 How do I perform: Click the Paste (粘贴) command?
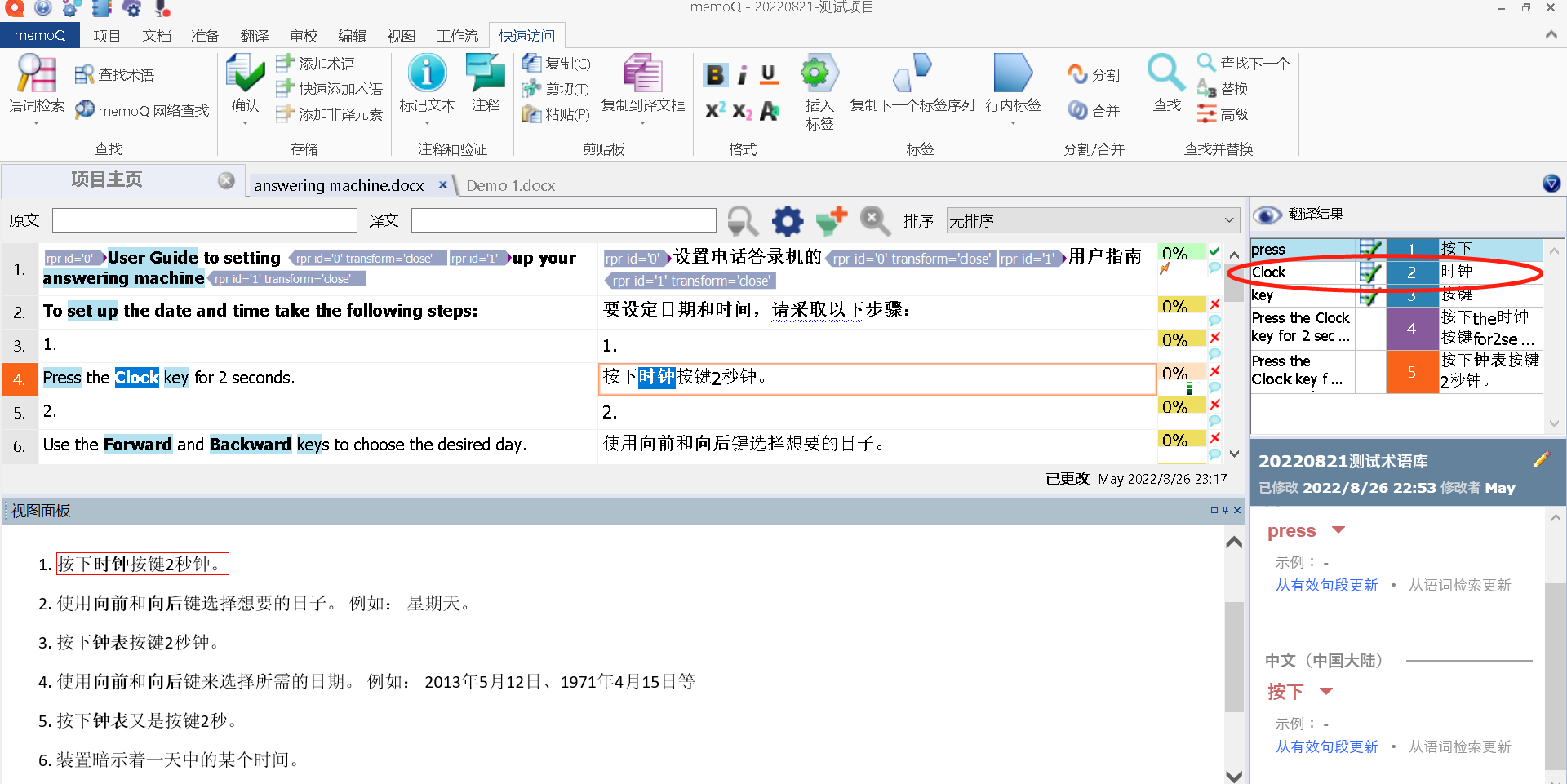click(x=557, y=113)
